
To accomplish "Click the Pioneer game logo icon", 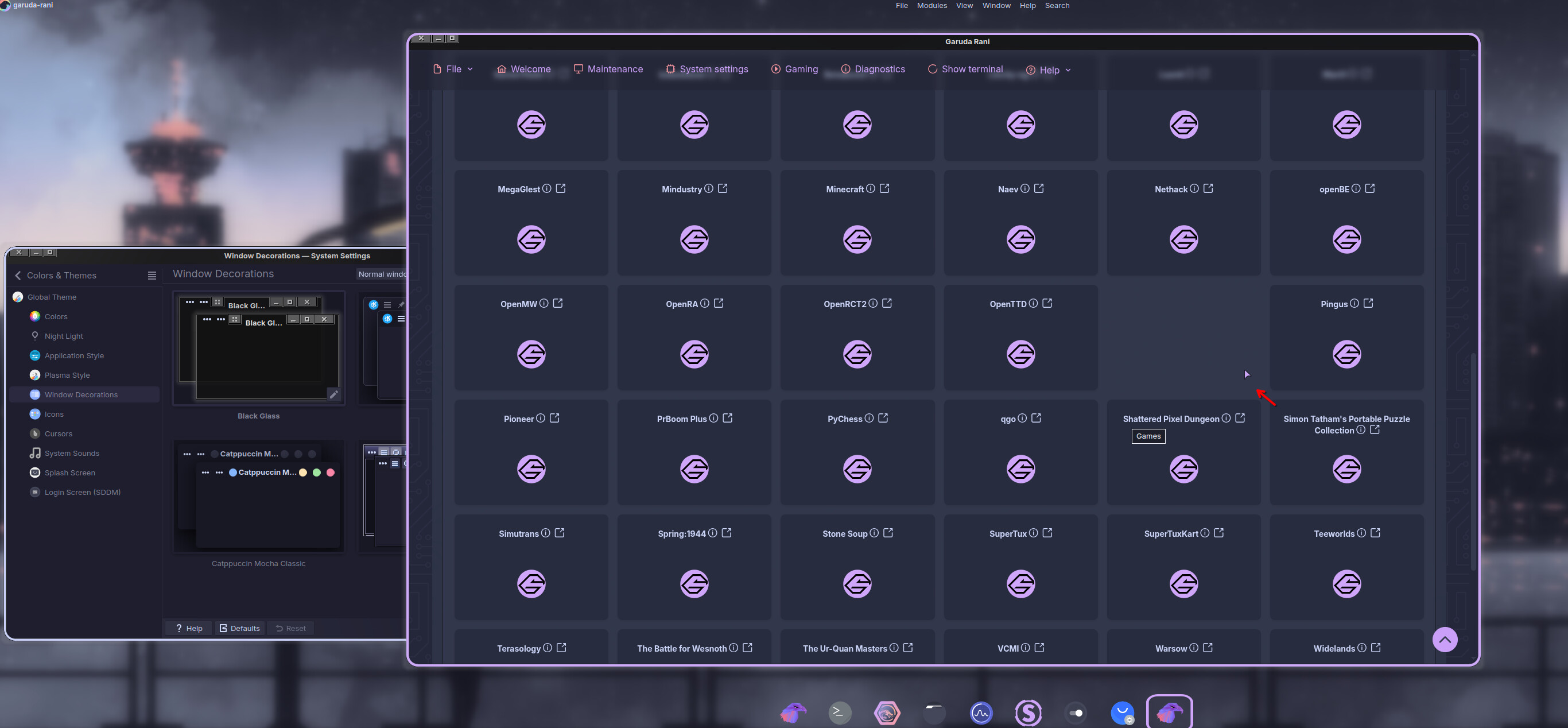I will tap(531, 468).
